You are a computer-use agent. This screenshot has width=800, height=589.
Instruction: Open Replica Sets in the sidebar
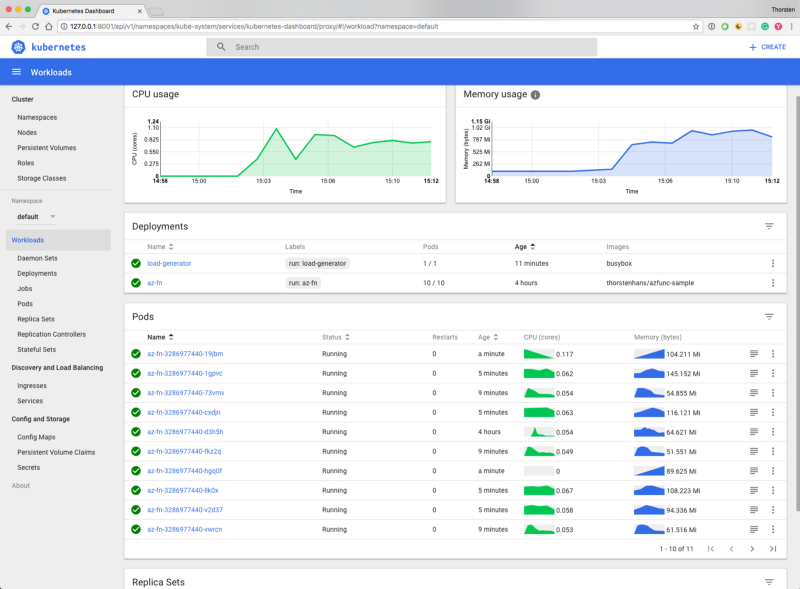click(x=35, y=319)
